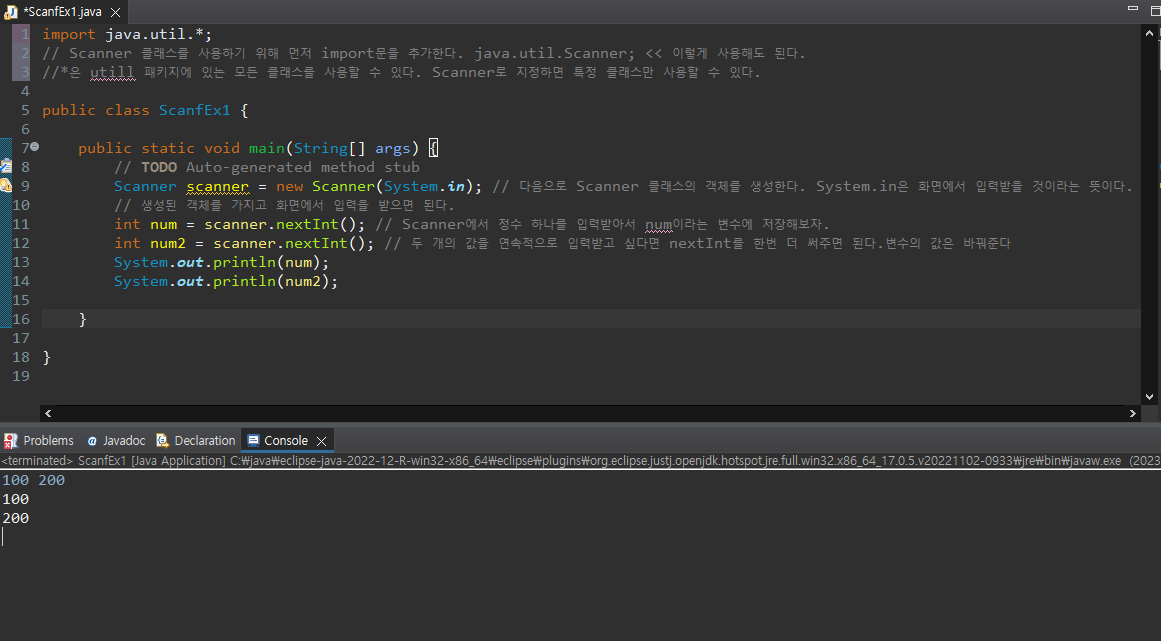Close the Console view tab
The width and height of the screenshot is (1161, 641).
[x=321, y=441]
